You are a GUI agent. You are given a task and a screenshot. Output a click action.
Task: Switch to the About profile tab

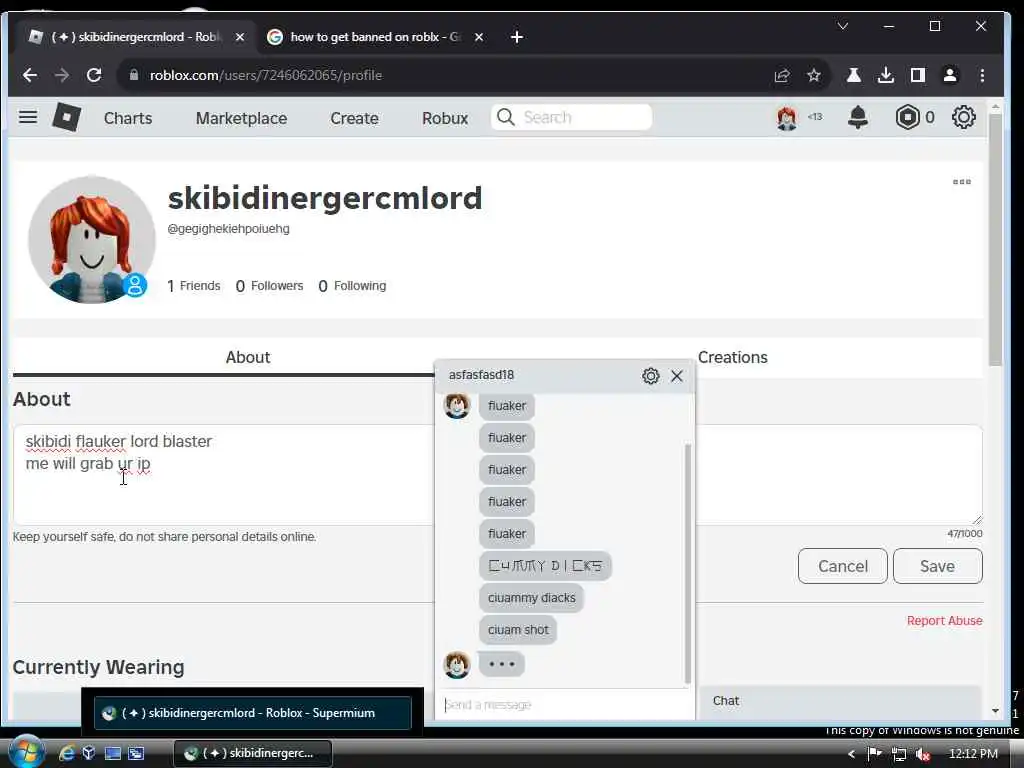tap(248, 357)
